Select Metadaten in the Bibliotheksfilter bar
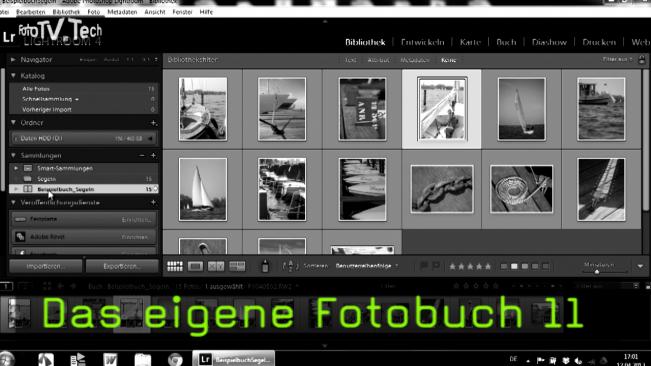 (x=414, y=60)
